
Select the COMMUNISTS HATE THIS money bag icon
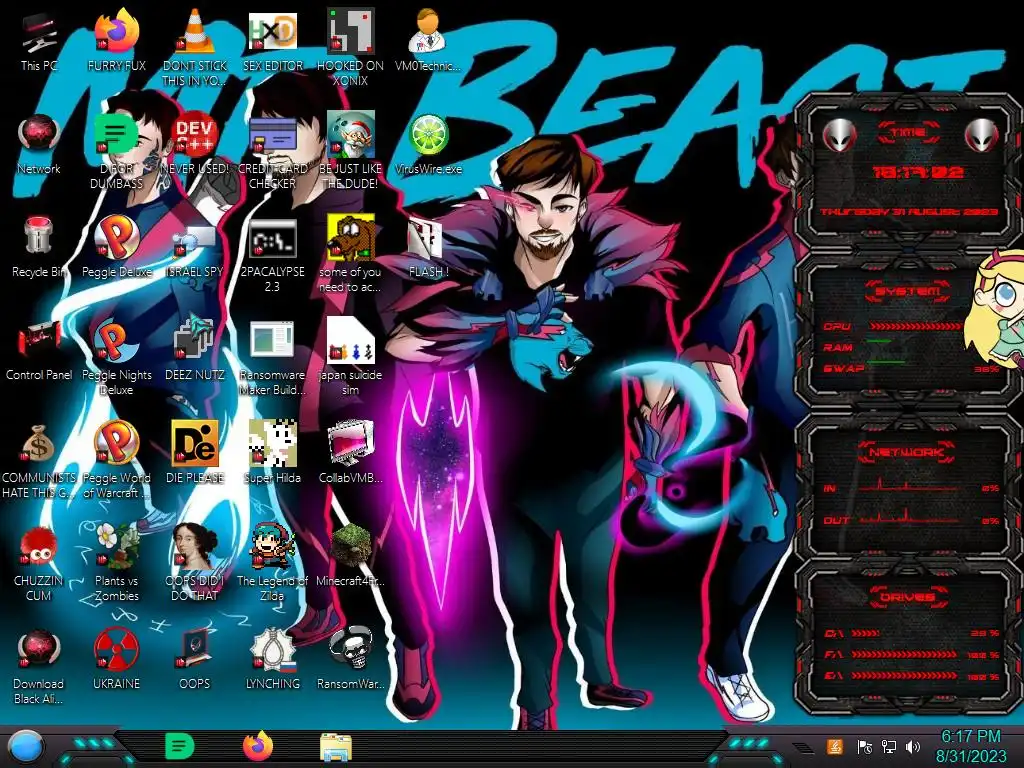[x=39, y=443]
